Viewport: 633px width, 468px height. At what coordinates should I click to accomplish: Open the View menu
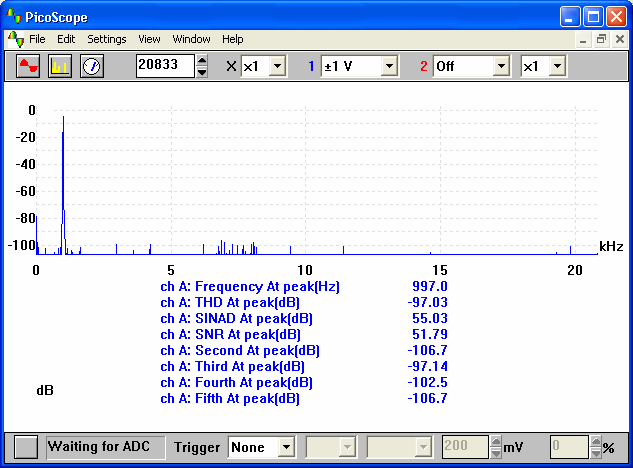point(149,39)
